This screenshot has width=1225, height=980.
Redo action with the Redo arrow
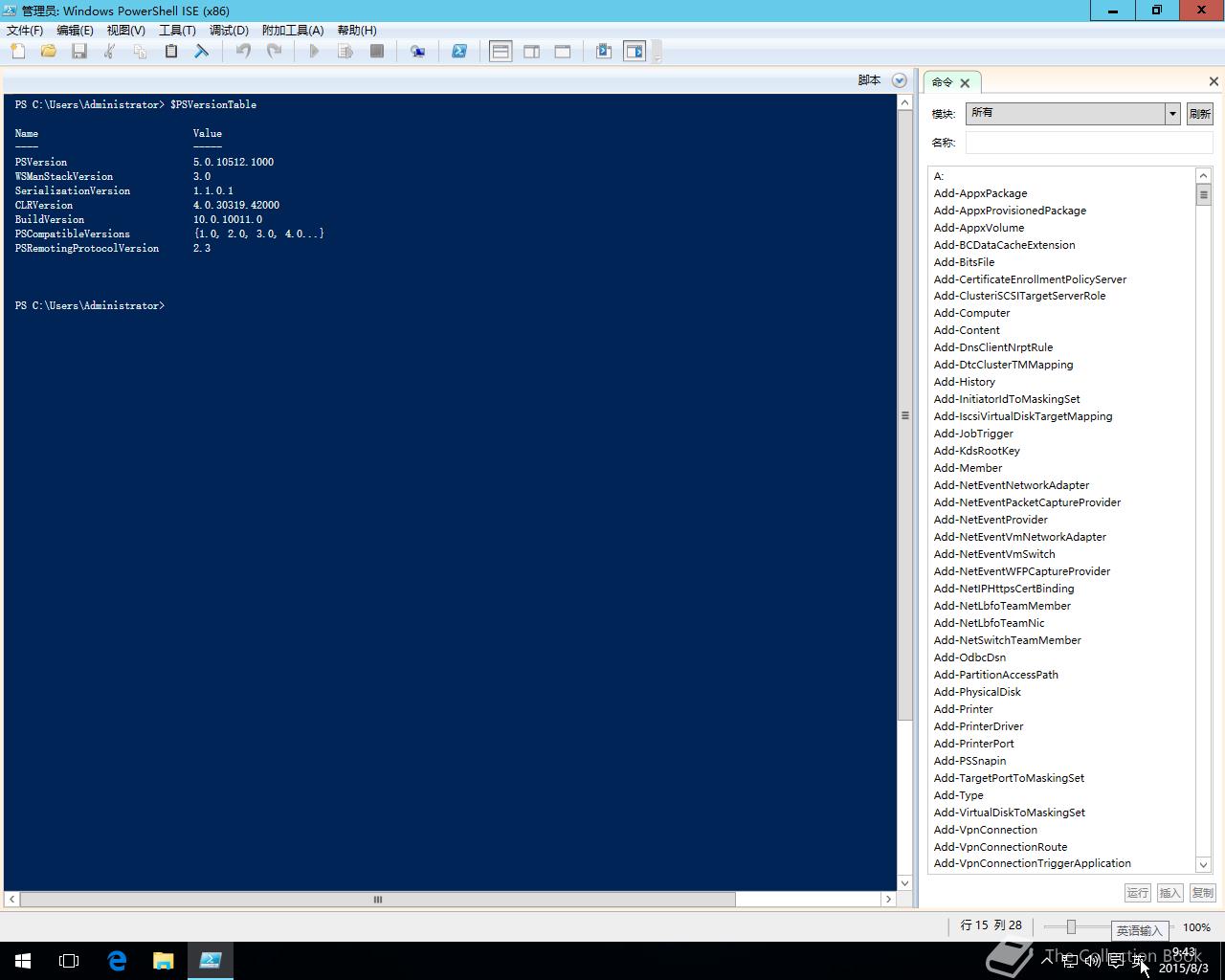274,52
